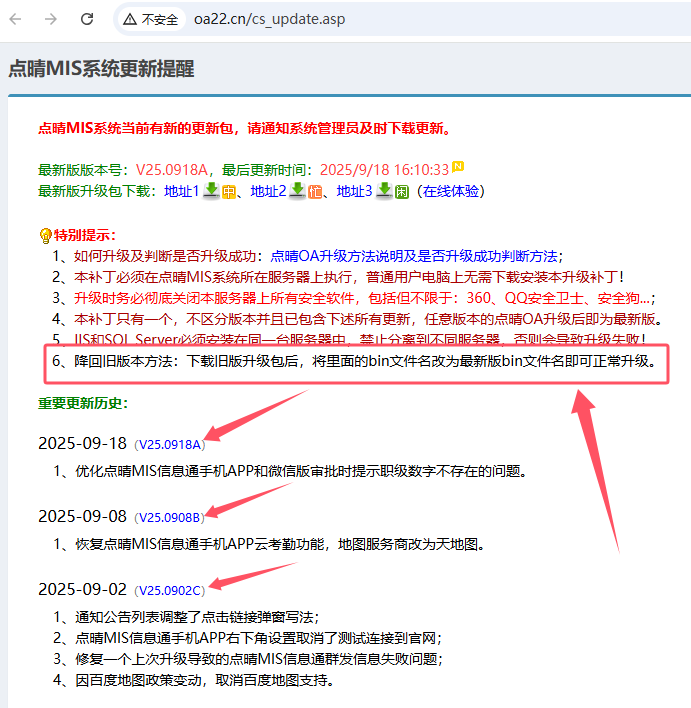This screenshot has height=708, width=691.
Task: Click green square icon after 地址3
Action: tap(401, 192)
